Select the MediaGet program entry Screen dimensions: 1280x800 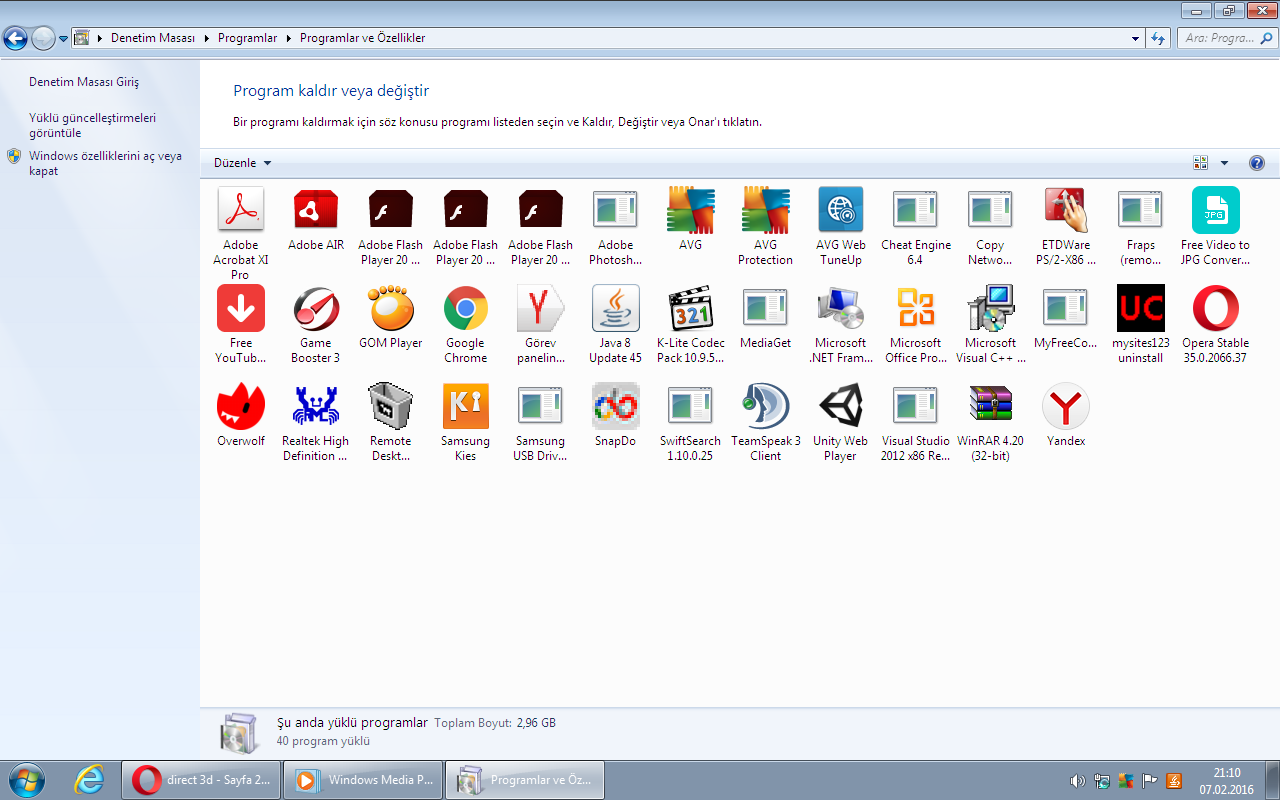click(x=766, y=316)
